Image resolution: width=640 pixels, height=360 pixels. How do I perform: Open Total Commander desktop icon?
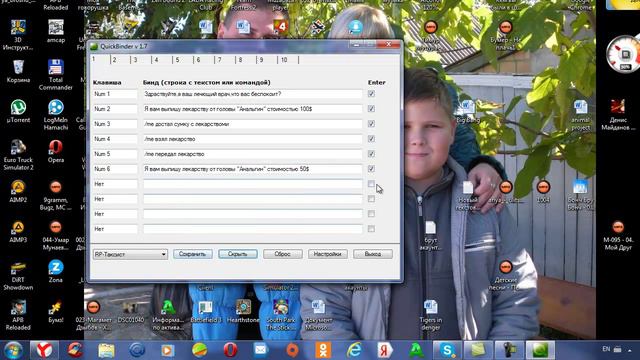(56, 75)
